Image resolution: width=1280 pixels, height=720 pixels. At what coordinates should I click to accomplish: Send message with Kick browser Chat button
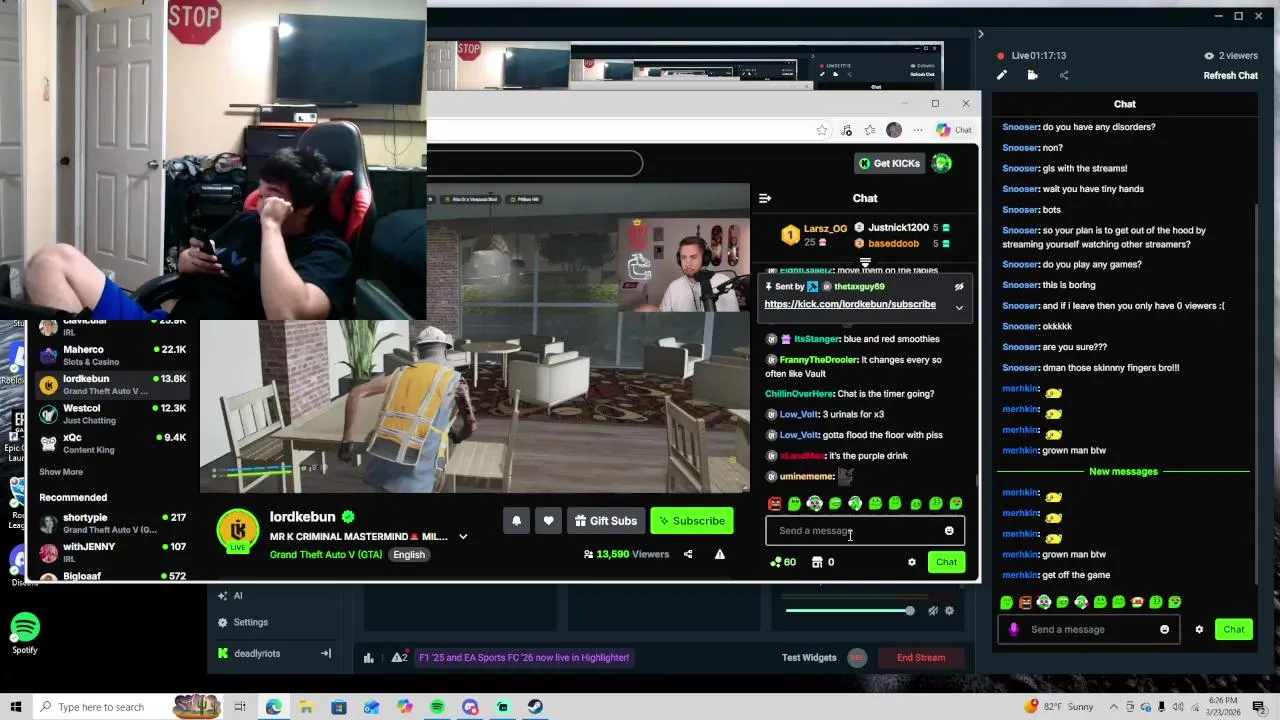click(x=946, y=562)
